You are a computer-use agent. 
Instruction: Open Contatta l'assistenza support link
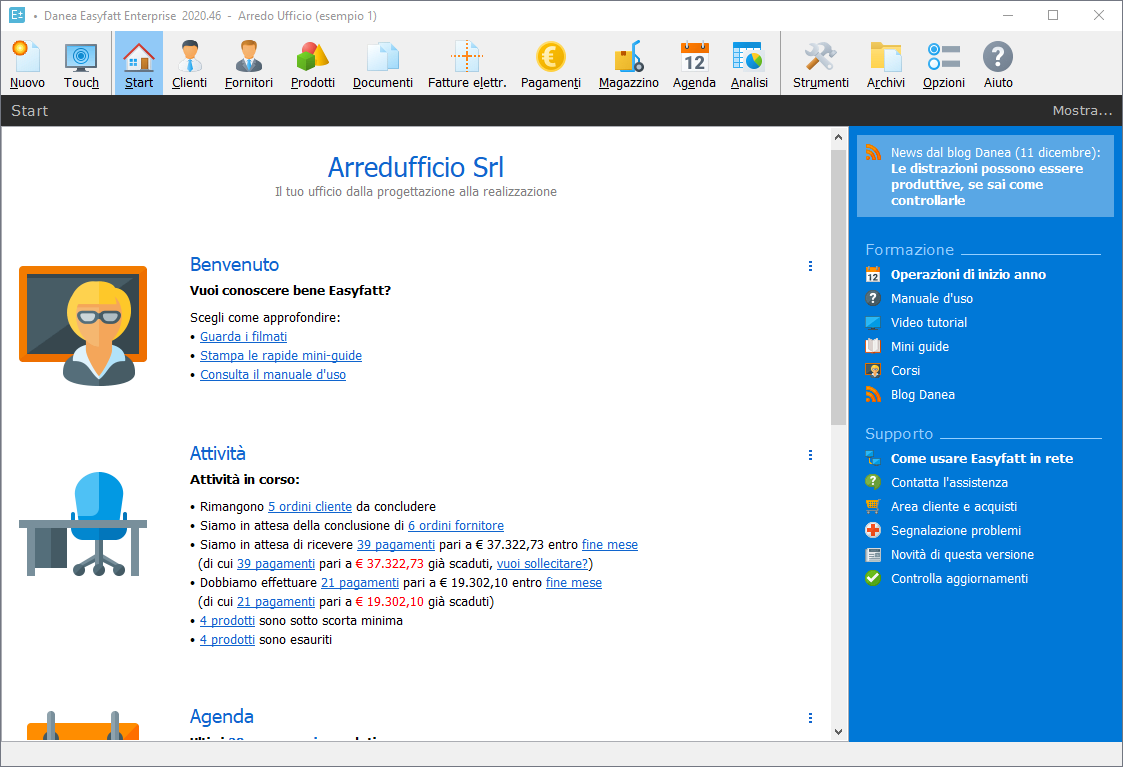click(949, 483)
